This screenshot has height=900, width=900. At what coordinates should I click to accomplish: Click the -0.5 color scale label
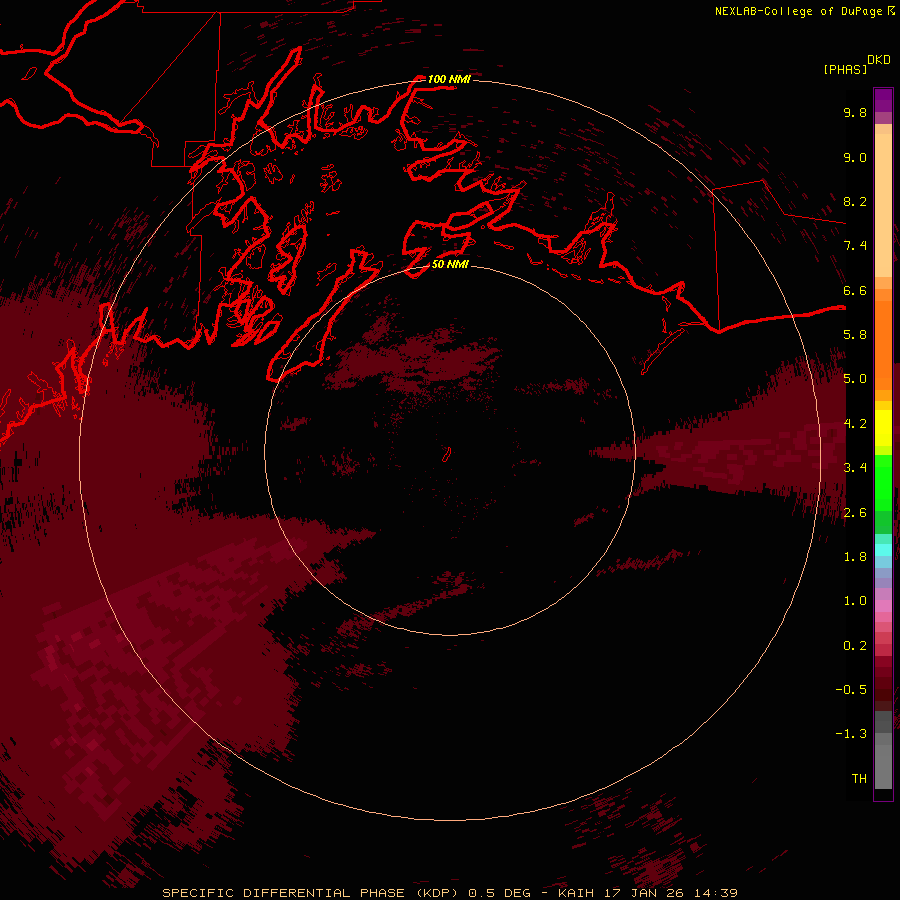(x=851, y=690)
